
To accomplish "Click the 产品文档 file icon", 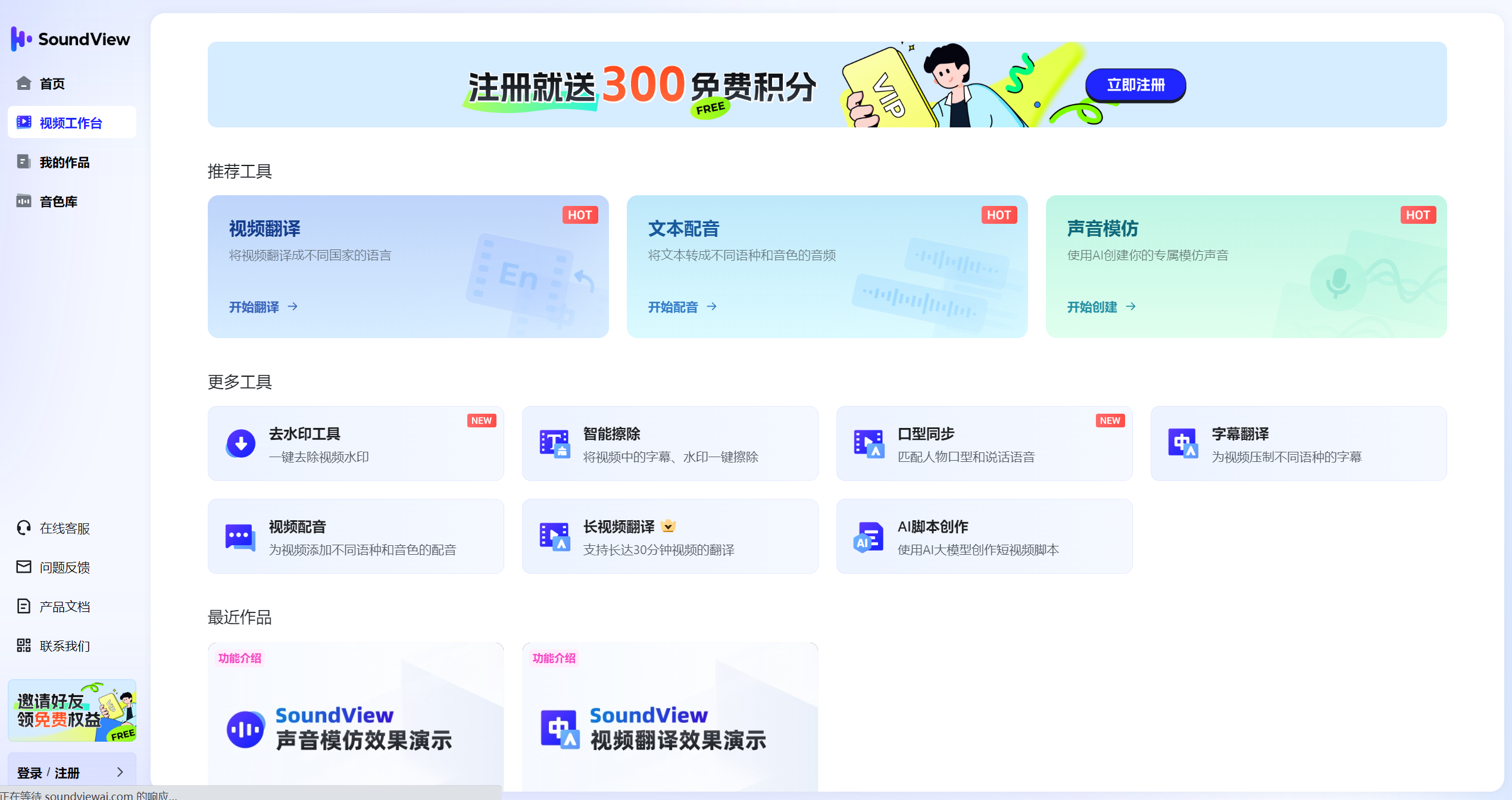I will coord(24,607).
